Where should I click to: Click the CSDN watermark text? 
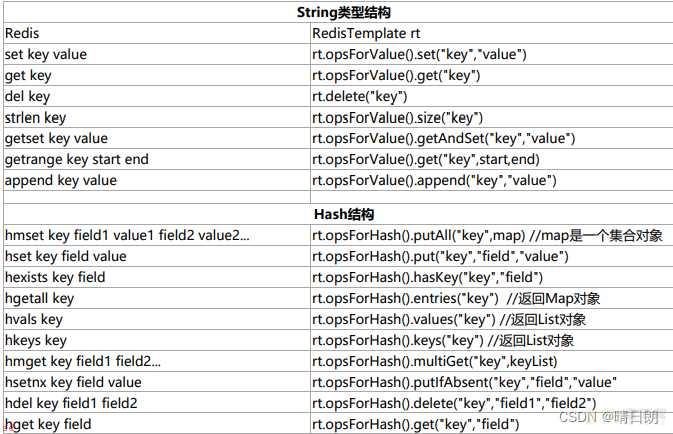pos(609,416)
